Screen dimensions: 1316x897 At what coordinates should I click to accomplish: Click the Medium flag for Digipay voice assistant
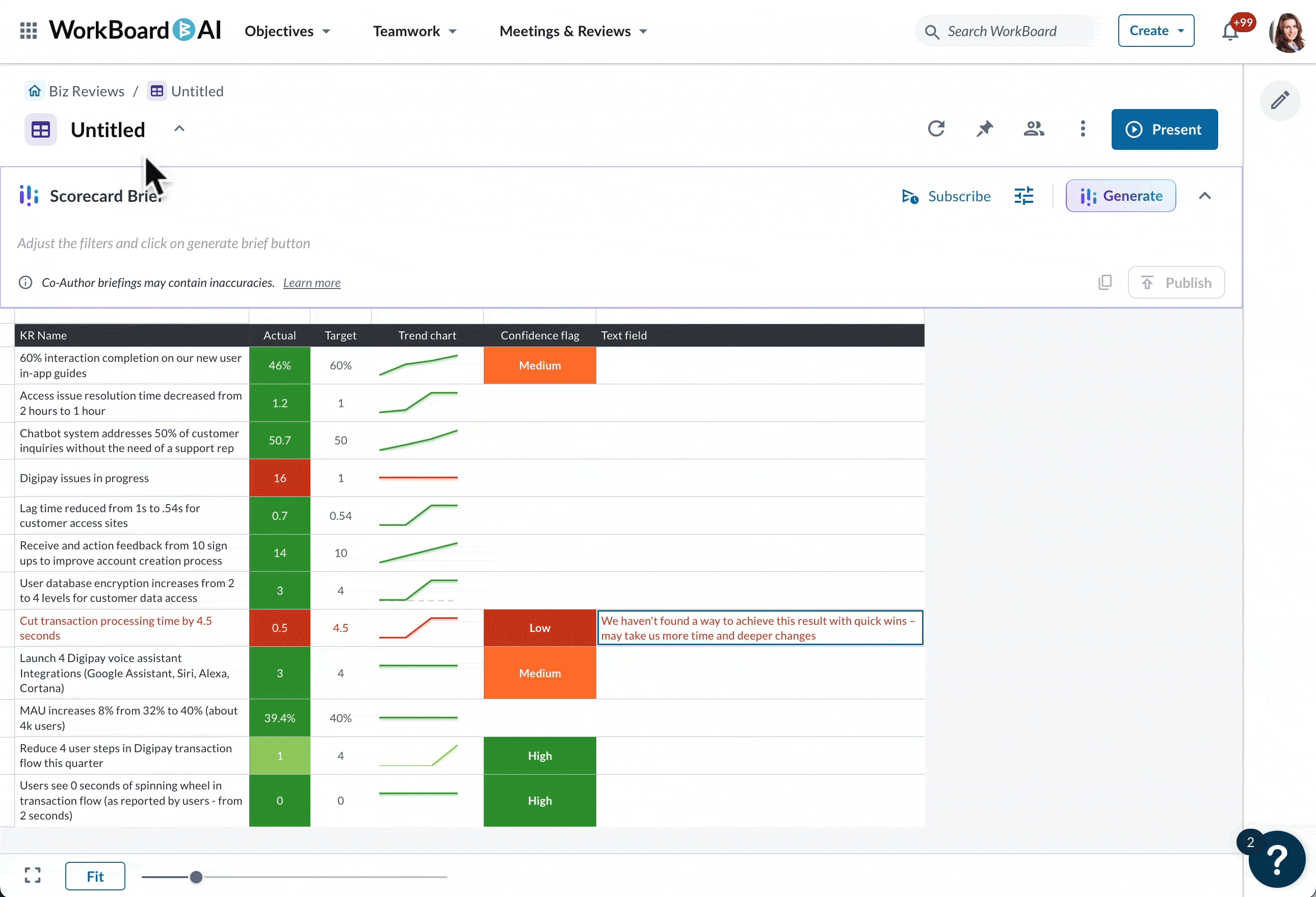coord(540,673)
